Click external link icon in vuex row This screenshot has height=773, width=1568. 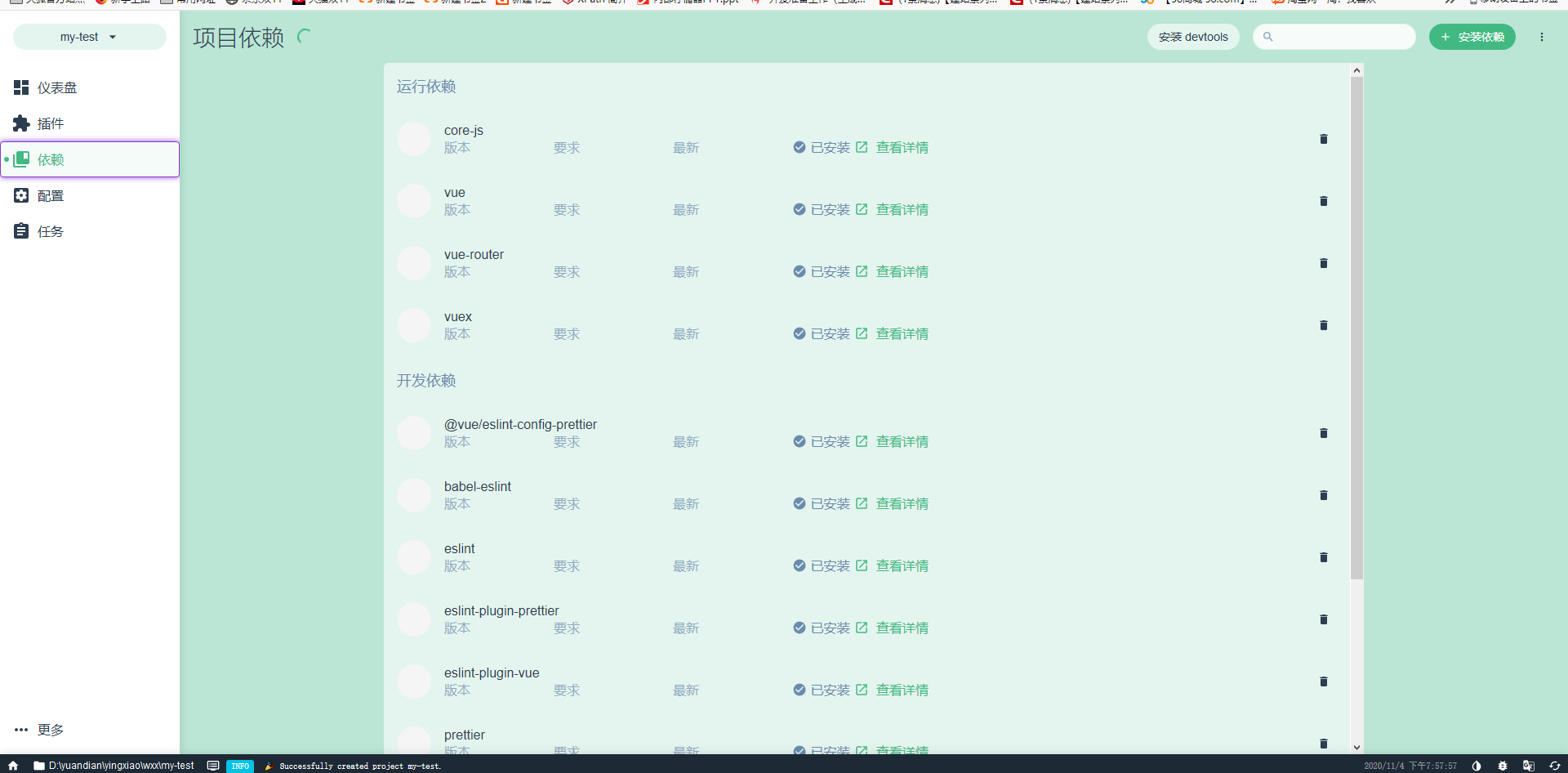click(862, 333)
